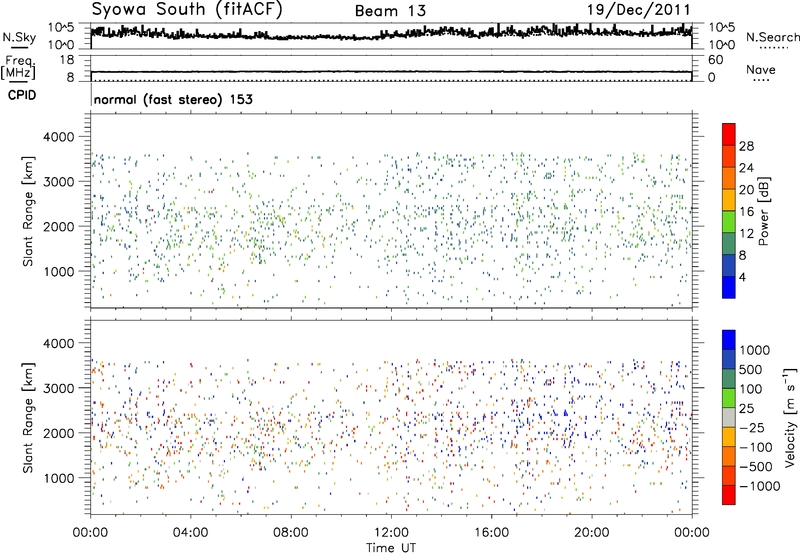The height and width of the screenshot is (554, 800).
Task: Click the '500' label on velocity colorbar
Action: tap(751, 369)
